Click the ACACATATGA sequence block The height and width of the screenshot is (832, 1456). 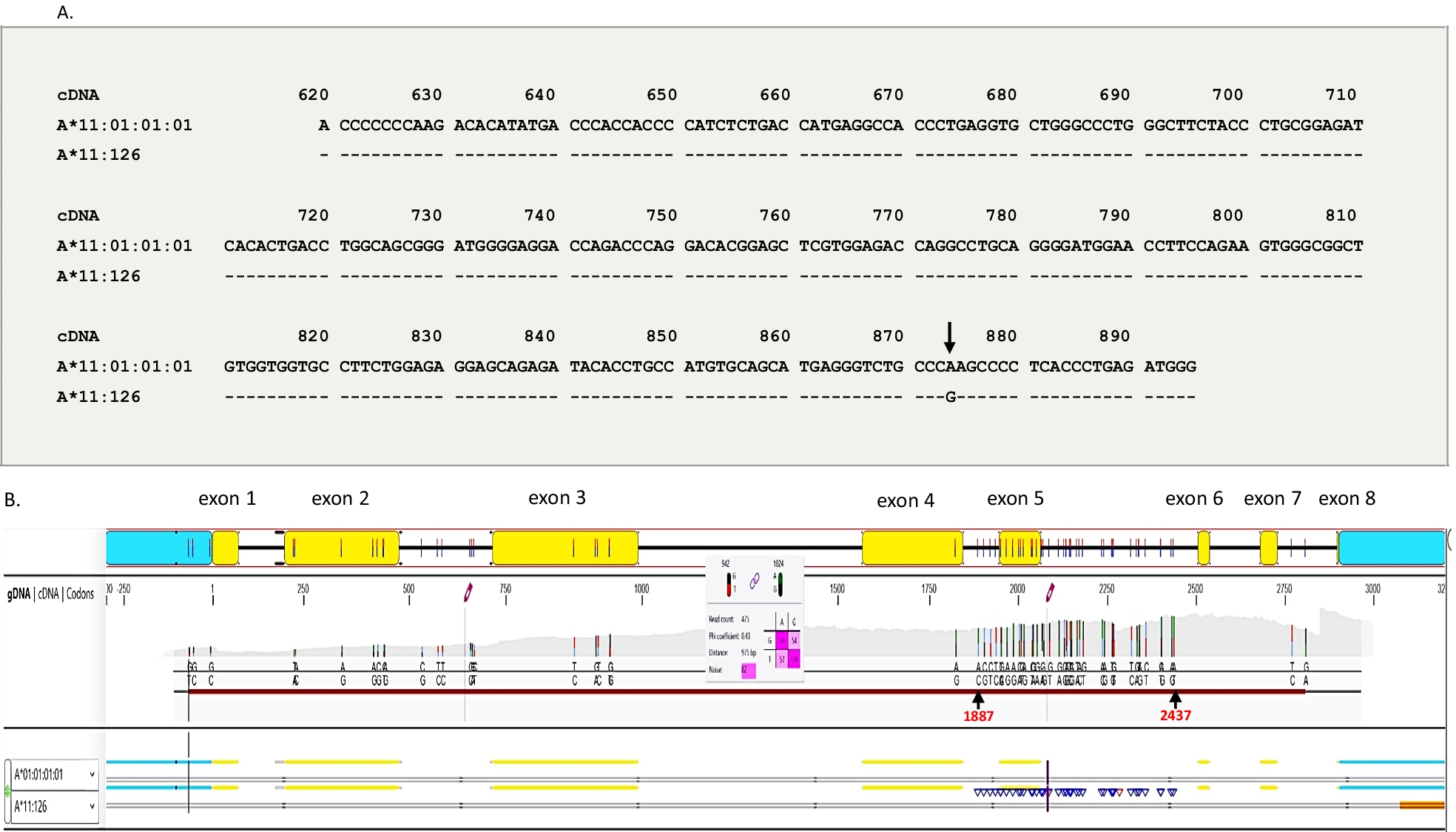click(x=506, y=125)
